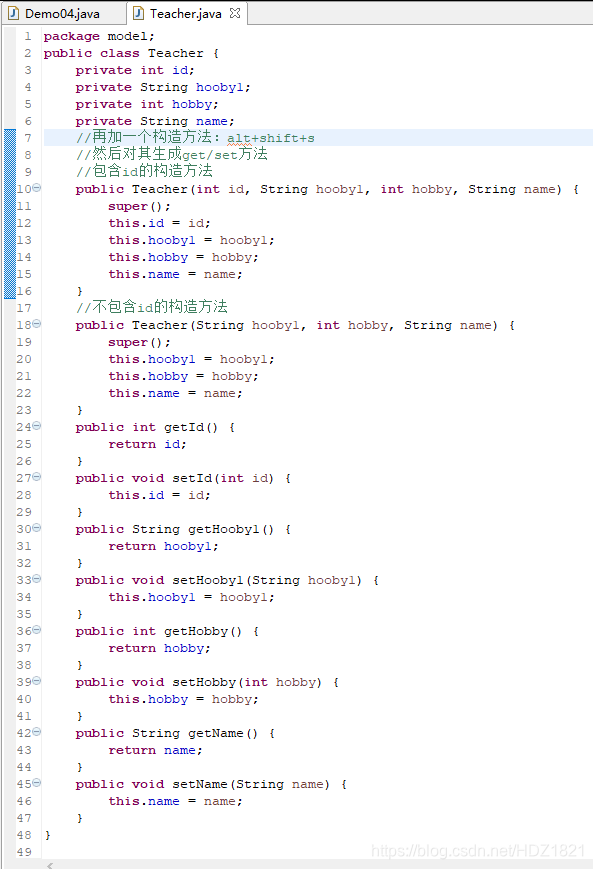This screenshot has width=593, height=869.
Task: Click 'super();' on line 11
Action: click(139, 207)
